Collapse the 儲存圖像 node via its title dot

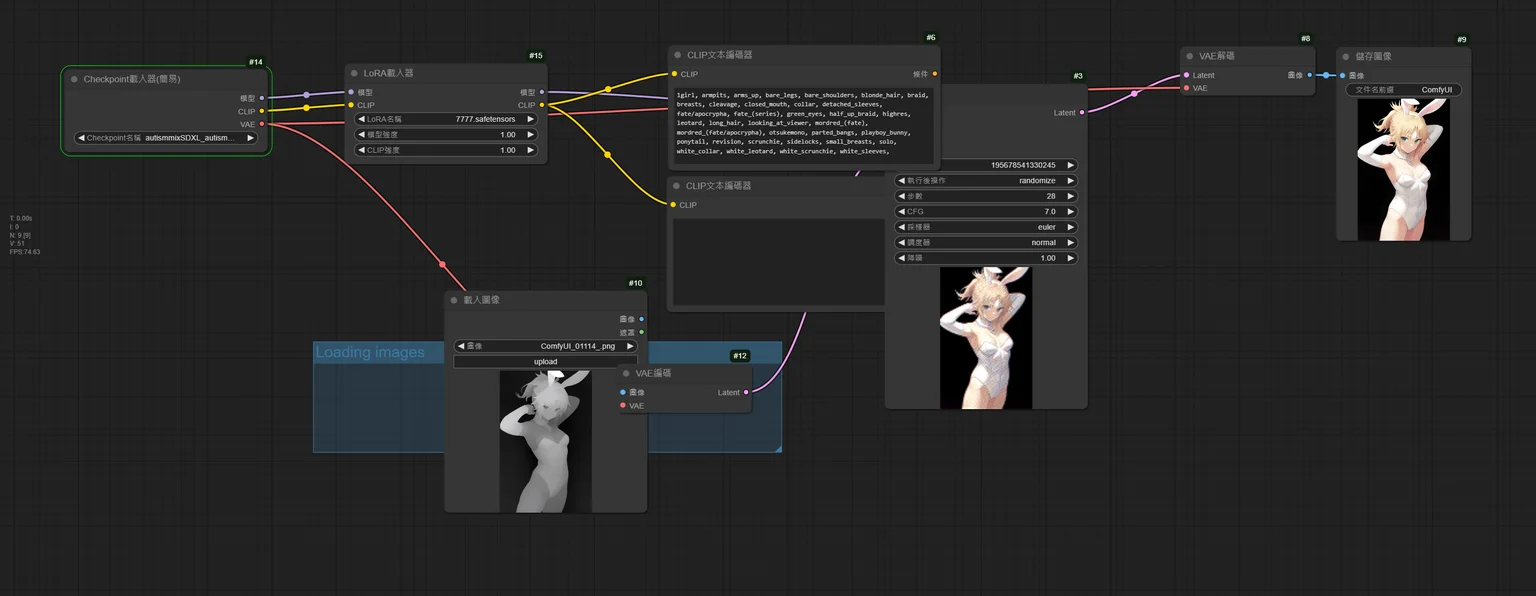(x=1345, y=57)
